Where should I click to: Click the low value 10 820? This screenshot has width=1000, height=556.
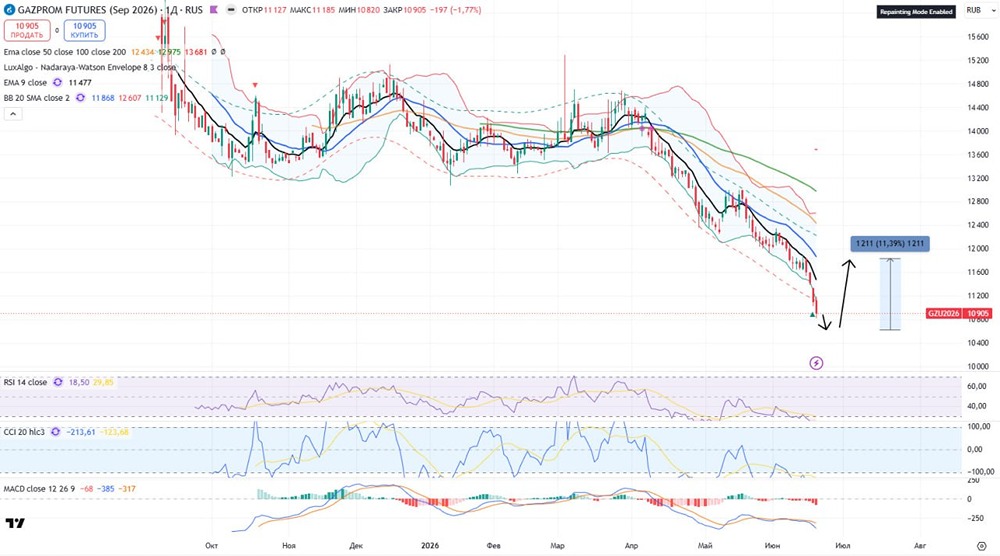click(x=369, y=10)
